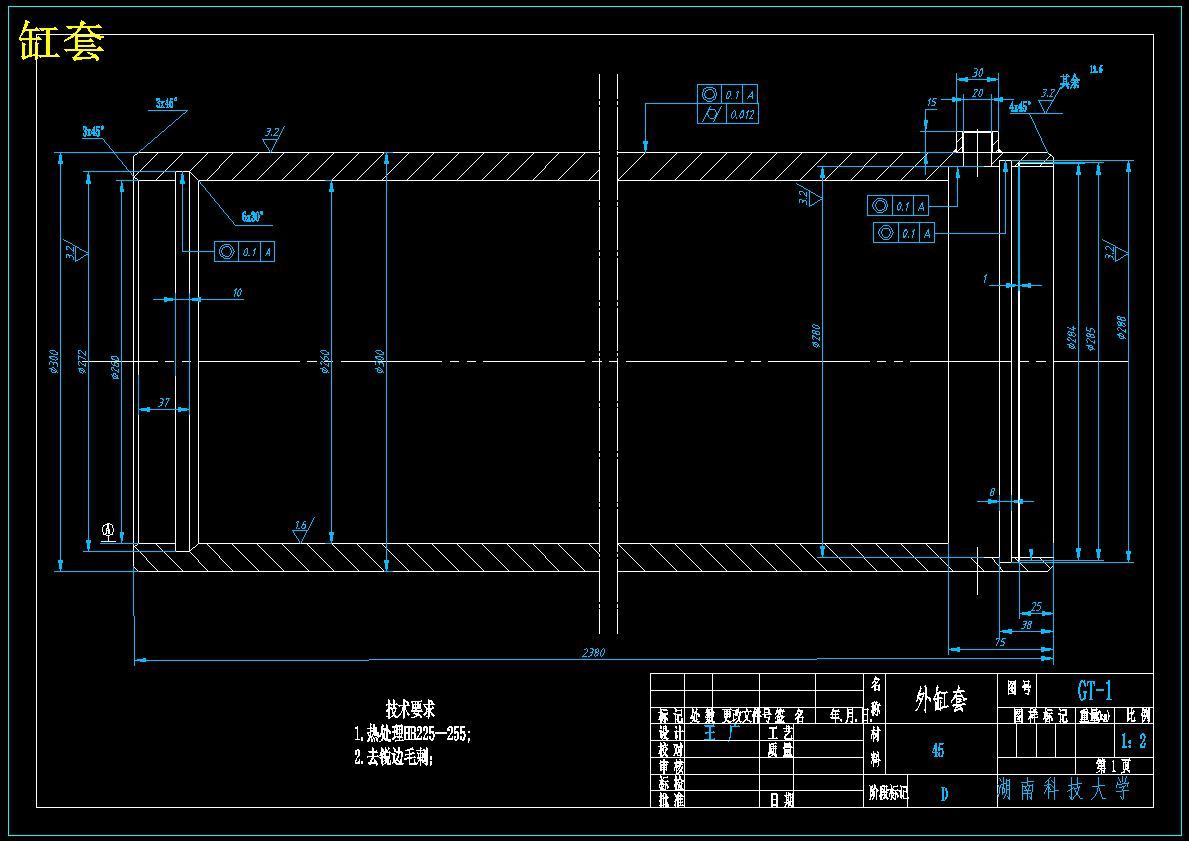Select the 25 dimension text
The image size is (1189, 841).
coord(1037,607)
